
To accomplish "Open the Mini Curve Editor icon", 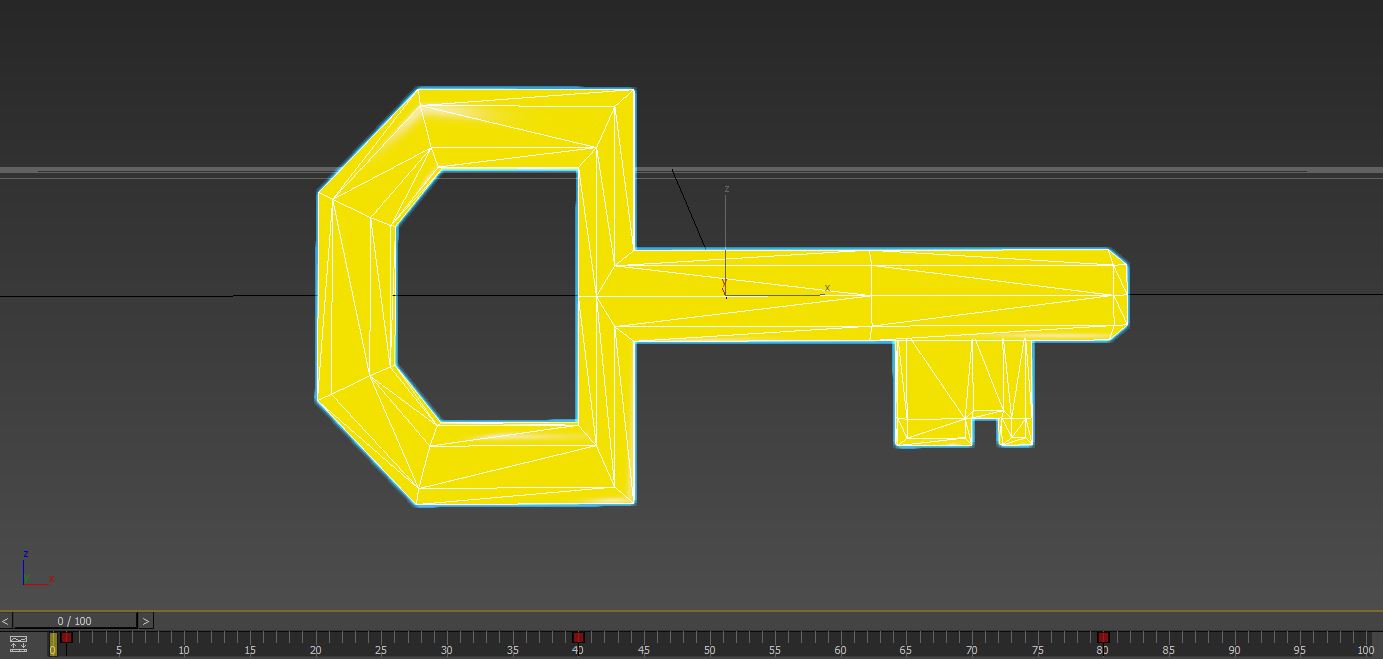I will [19, 643].
